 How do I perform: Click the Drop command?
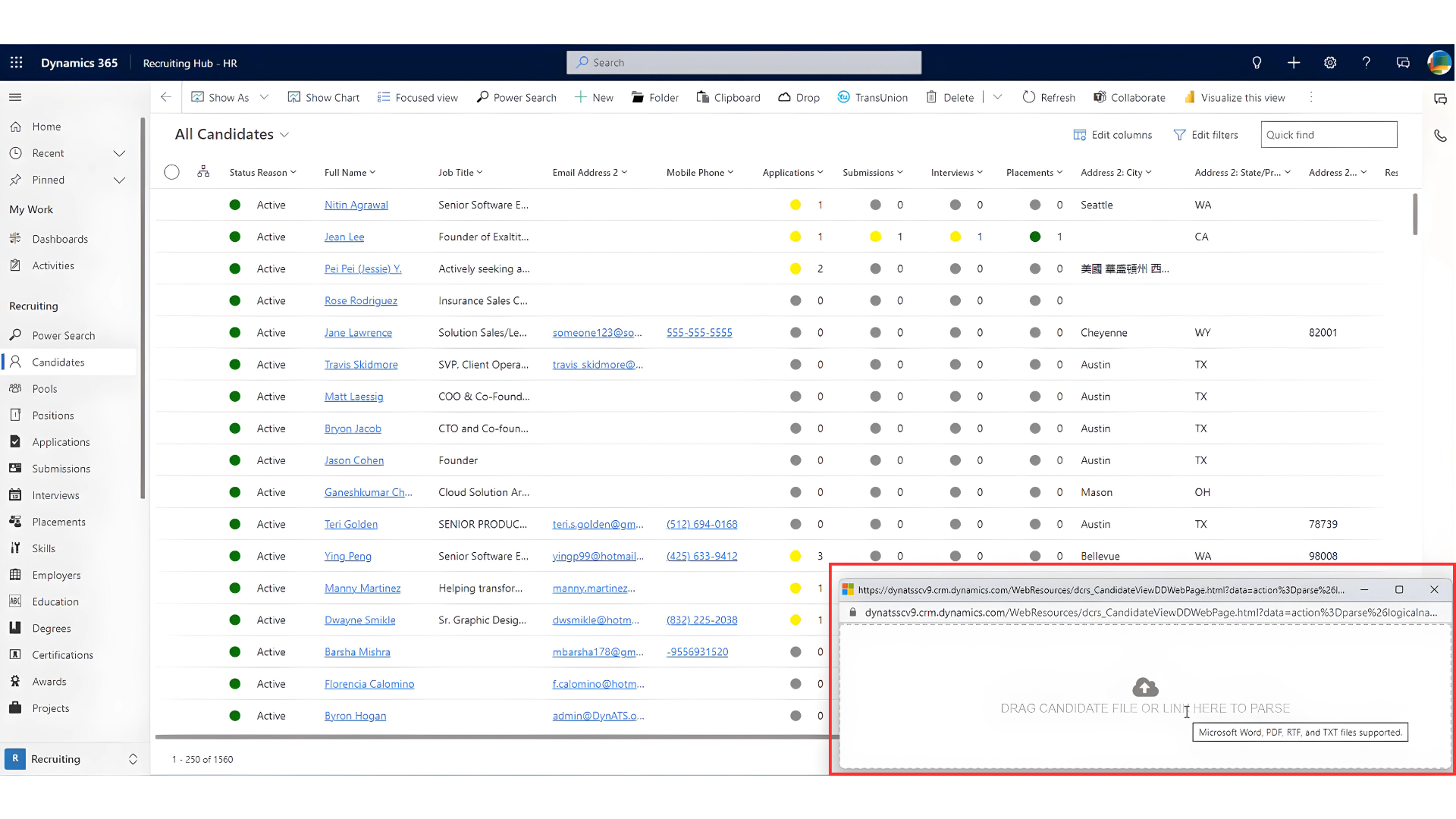coord(799,97)
